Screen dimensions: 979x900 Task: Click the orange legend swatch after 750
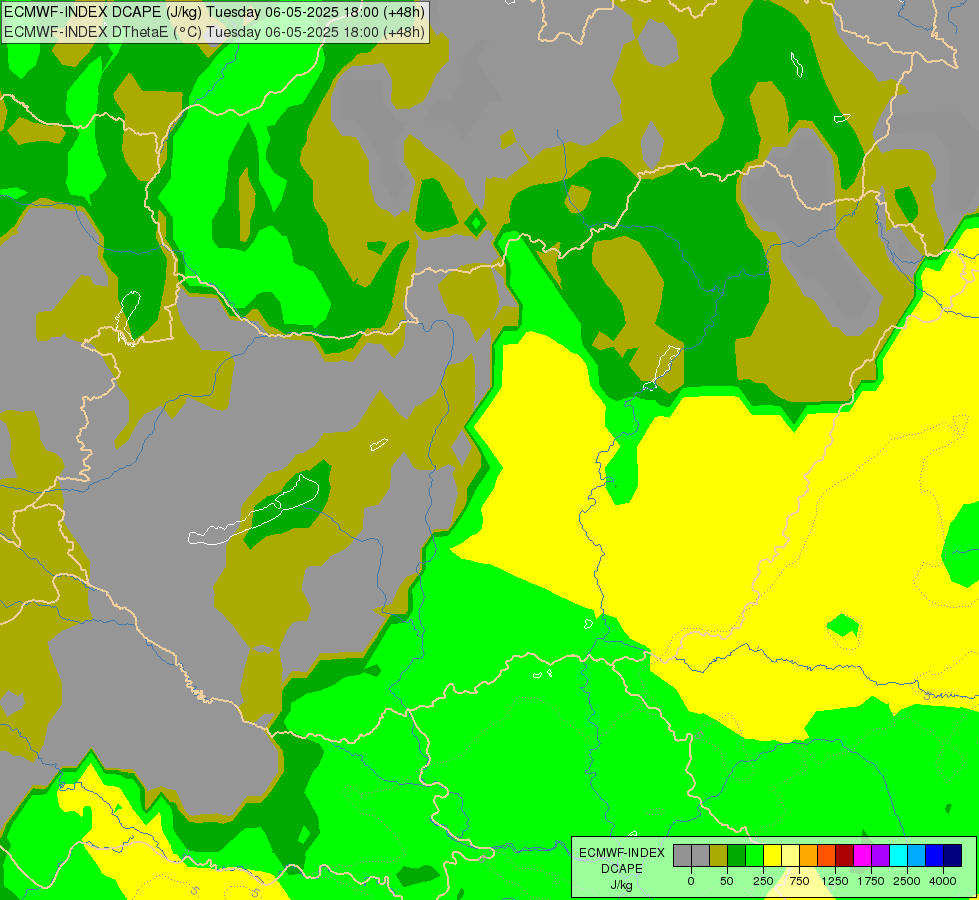(809, 856)
